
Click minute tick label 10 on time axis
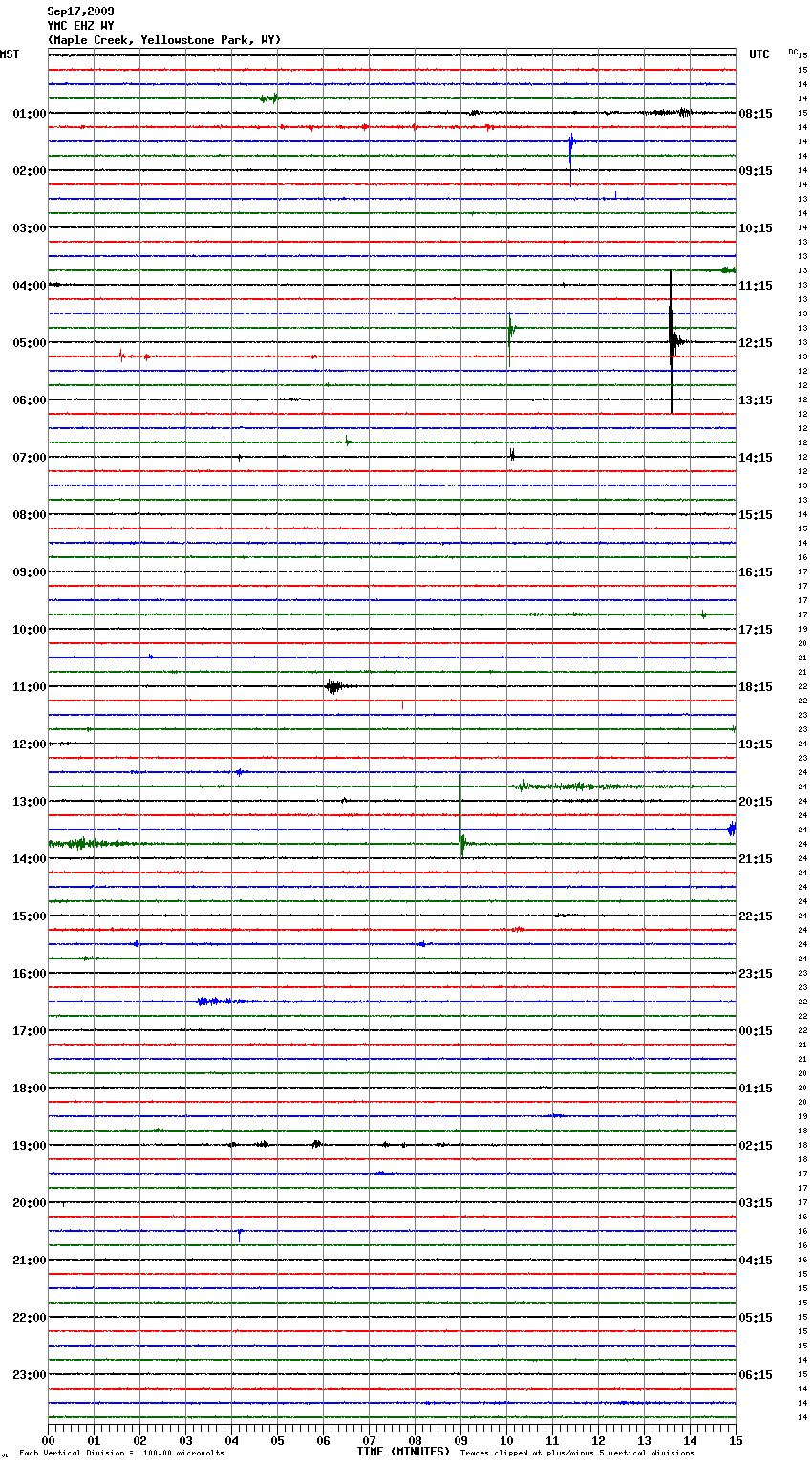(x=506, y=1440)
